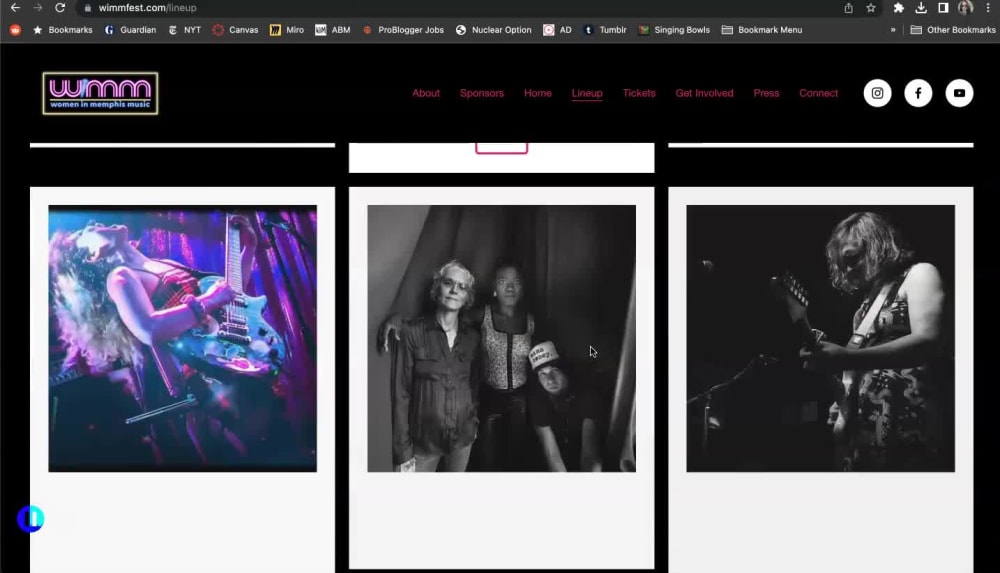
Task: Open the Chrome profile avatar
Action: [965, 8]
